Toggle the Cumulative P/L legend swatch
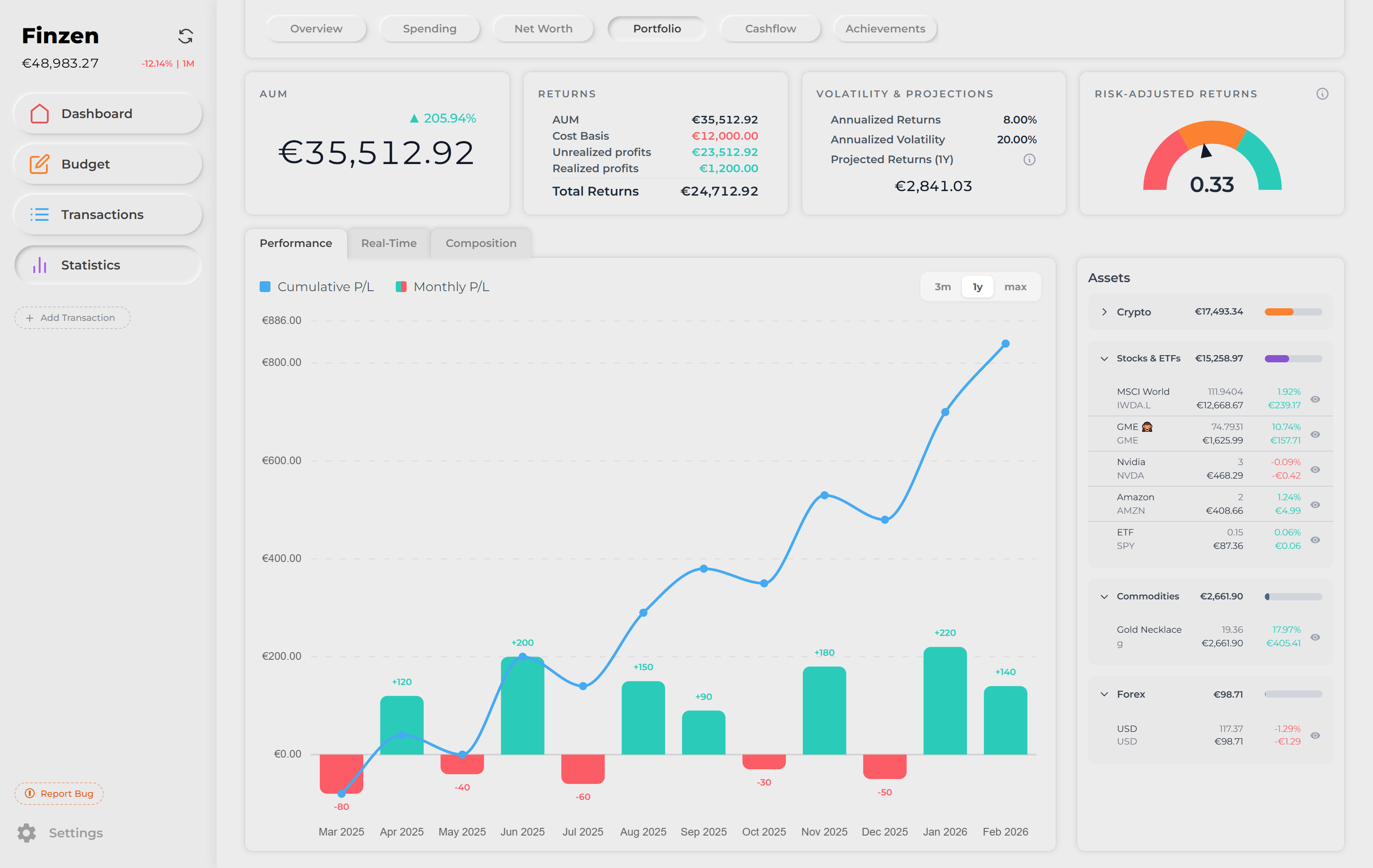This screenshot has height=868, width=1373. [265, 287]
